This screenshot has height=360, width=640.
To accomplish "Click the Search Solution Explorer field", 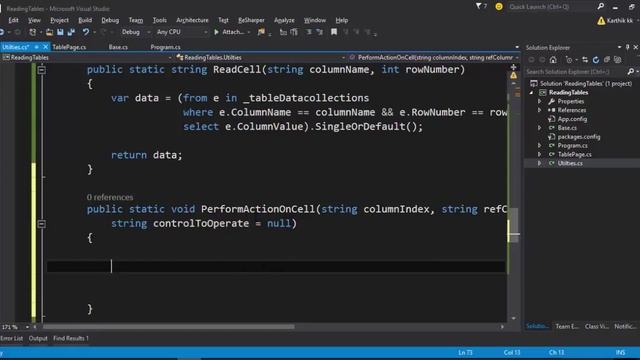I will pyautogui.click(x=576, y=72).
